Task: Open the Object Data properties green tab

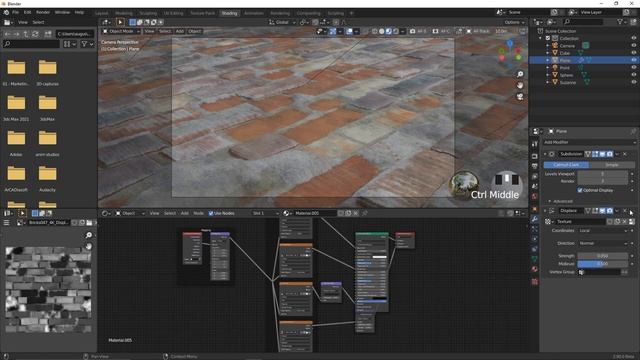Action: coord(535,259)
